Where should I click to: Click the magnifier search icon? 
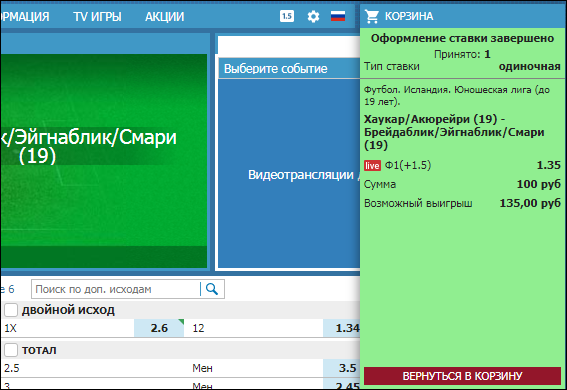tap(212, 289)
